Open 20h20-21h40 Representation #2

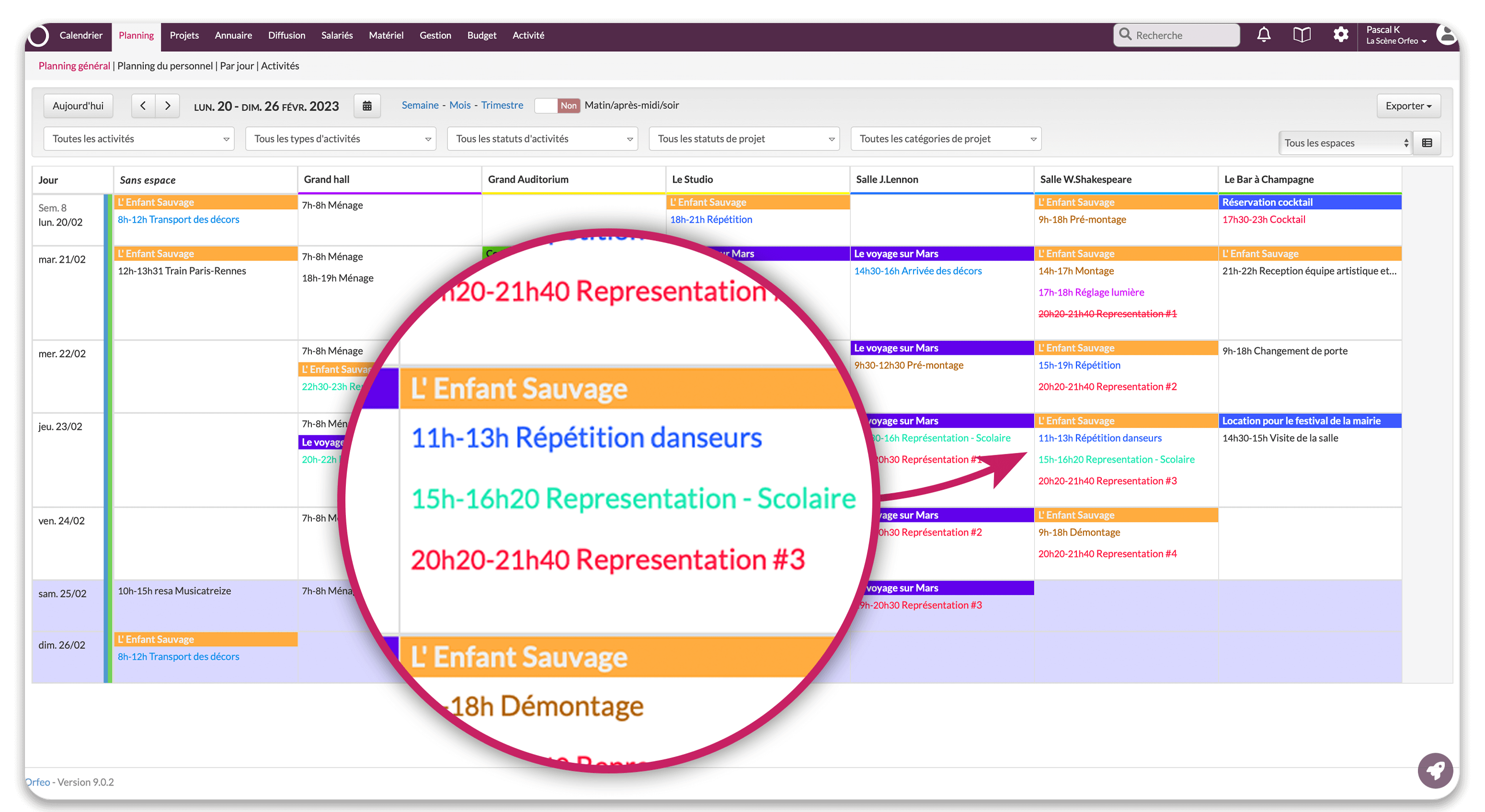click(x=1108, y=387)
